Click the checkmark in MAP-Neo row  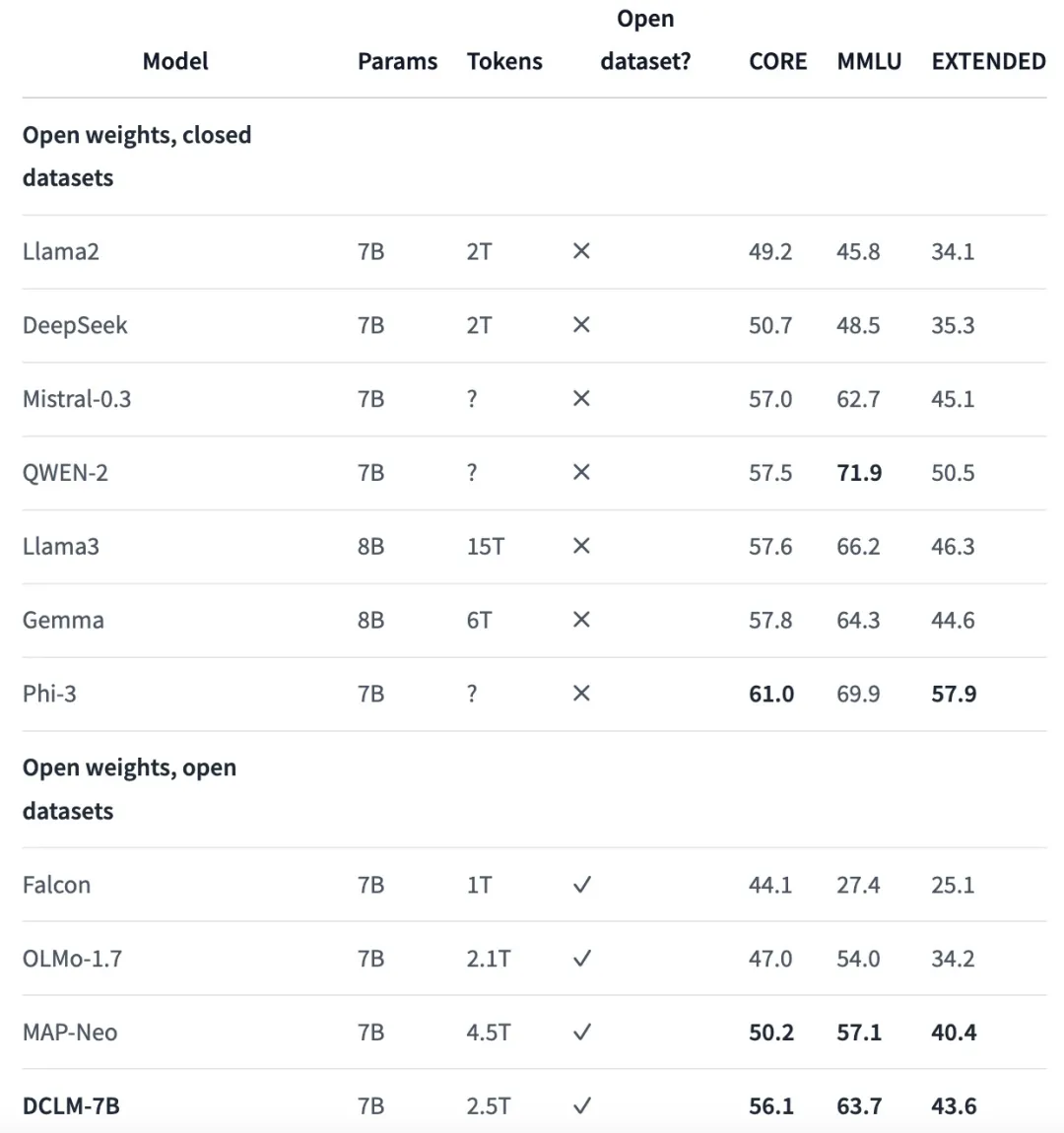pyautogui.click(x=581, y=1033)
